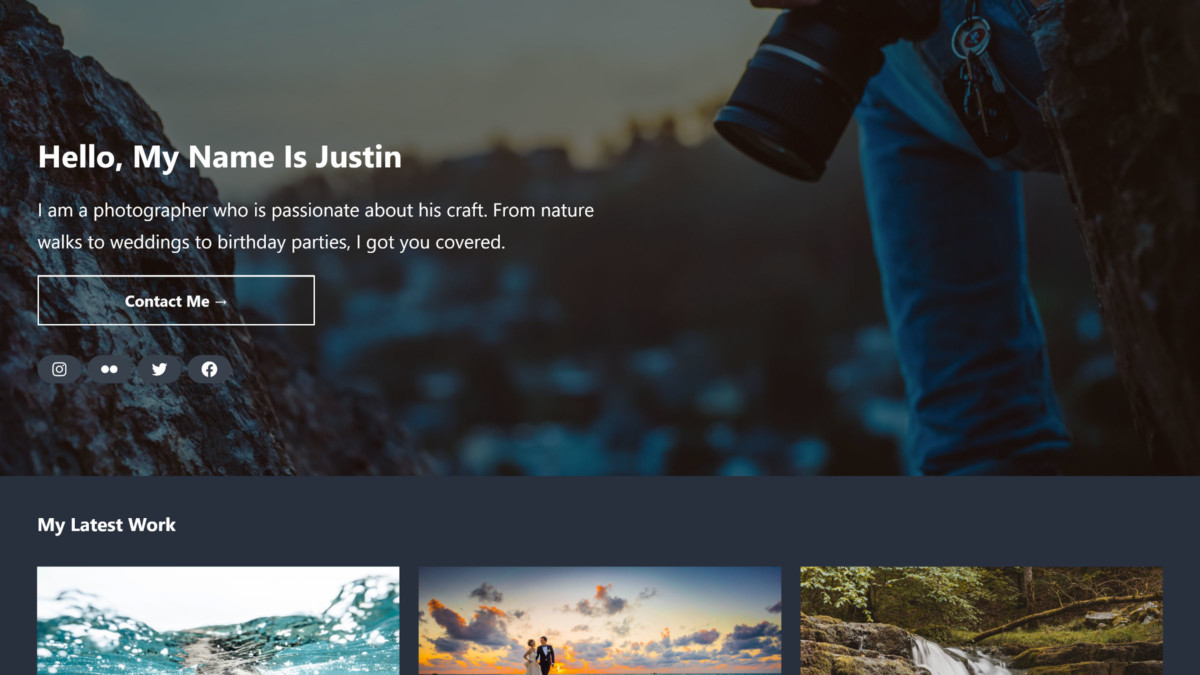Open the Facebook icon link

pos(209,369)
